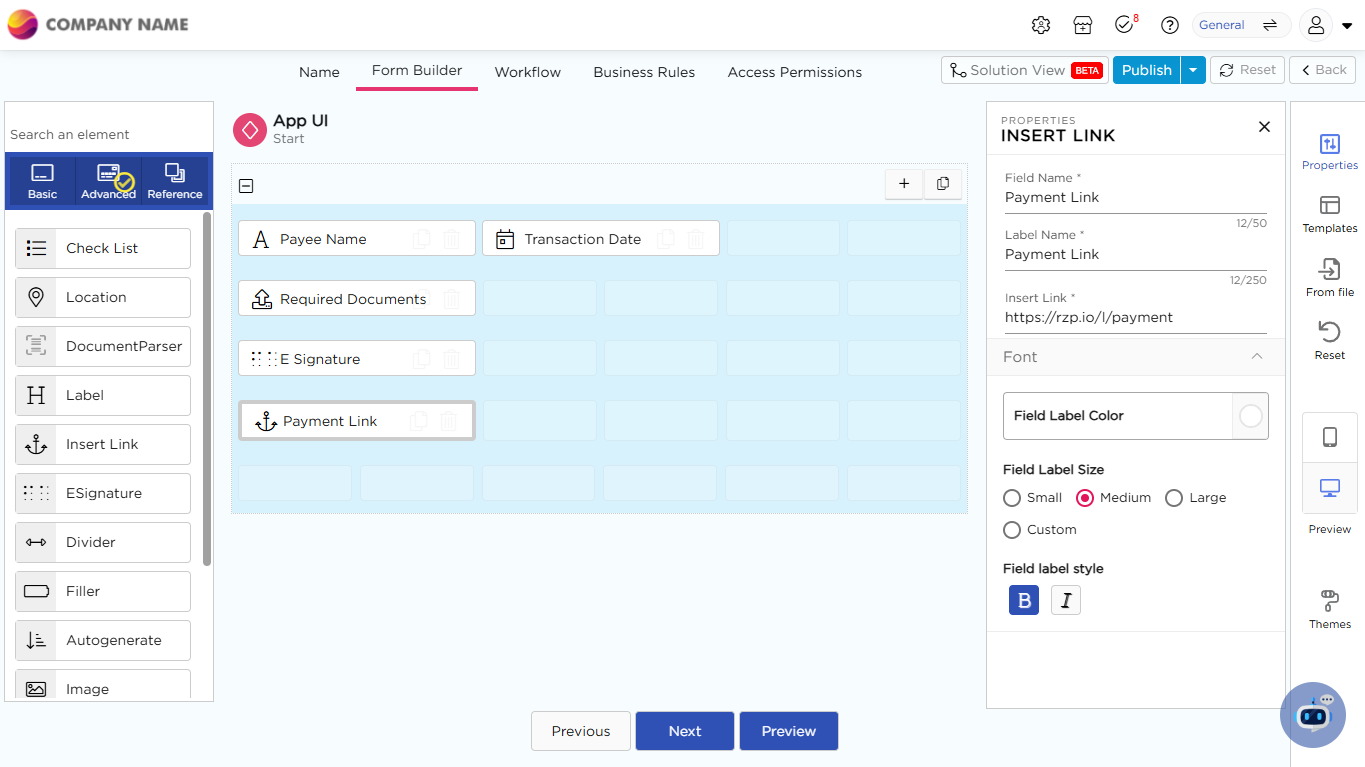Viewport: 1365px width, 767px height.
Task: Select desktop preview monitor icon
Action: (x=1329, y=488)
